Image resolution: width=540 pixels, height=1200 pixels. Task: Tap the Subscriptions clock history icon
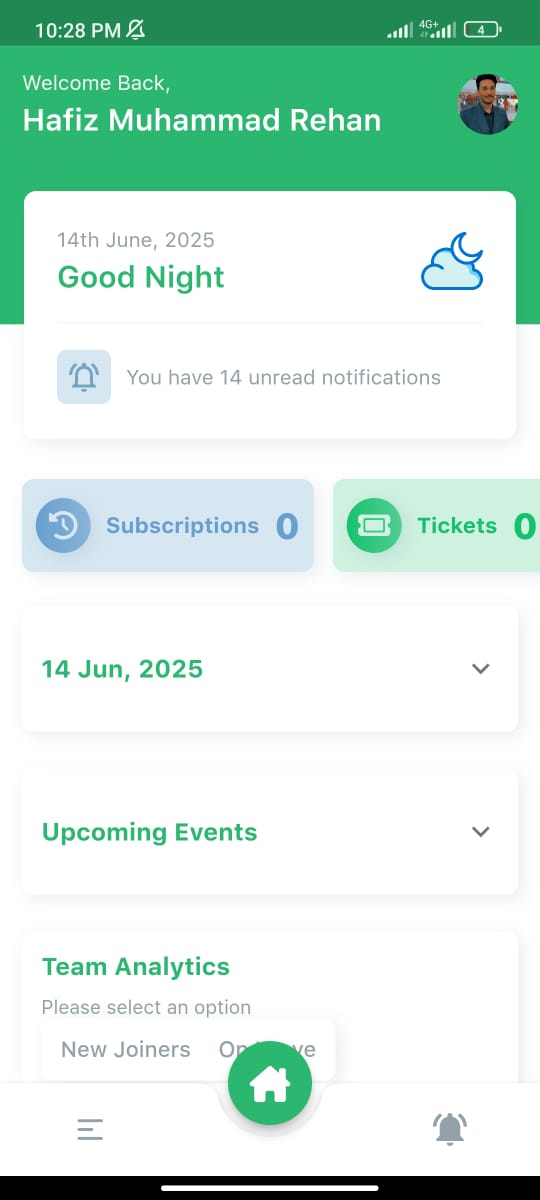pyautogui.click(x=63, y=525)
